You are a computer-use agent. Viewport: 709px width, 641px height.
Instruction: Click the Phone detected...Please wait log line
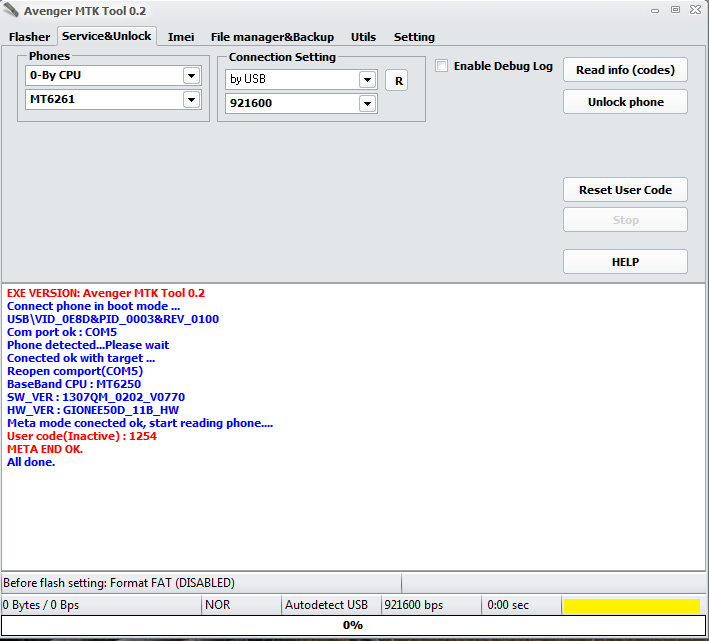[88, 345]
